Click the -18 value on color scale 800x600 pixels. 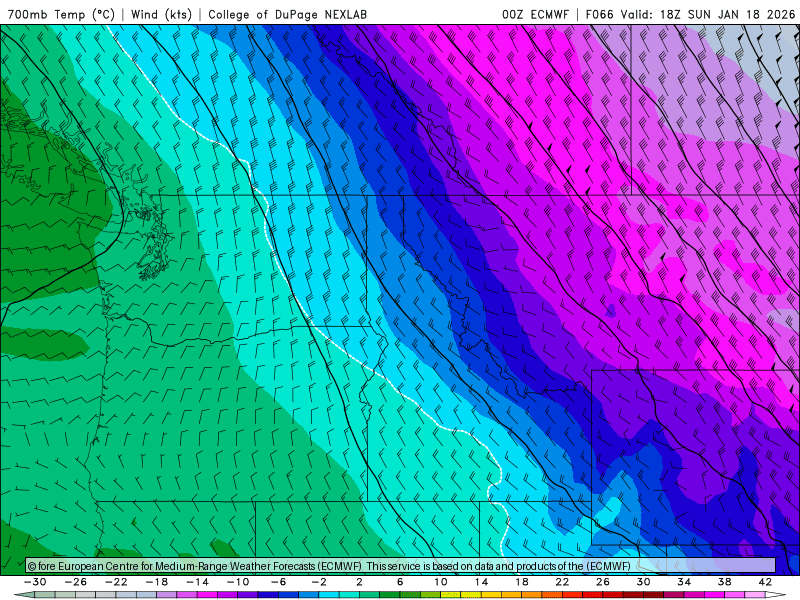click(157, 582)
